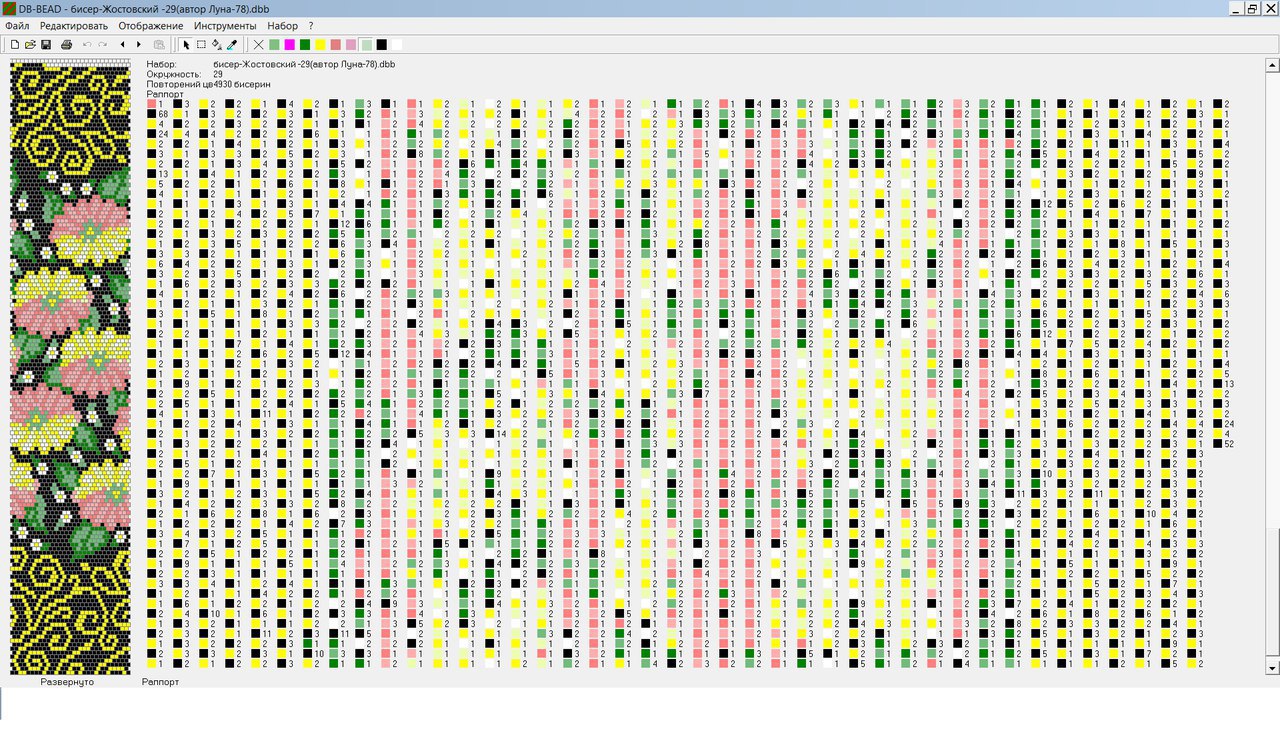Image resolution: width=1280 pixels, height=729 pixels.
Task: Save the pattern with the floppy disk icon
Action: [x=46, y=45]
